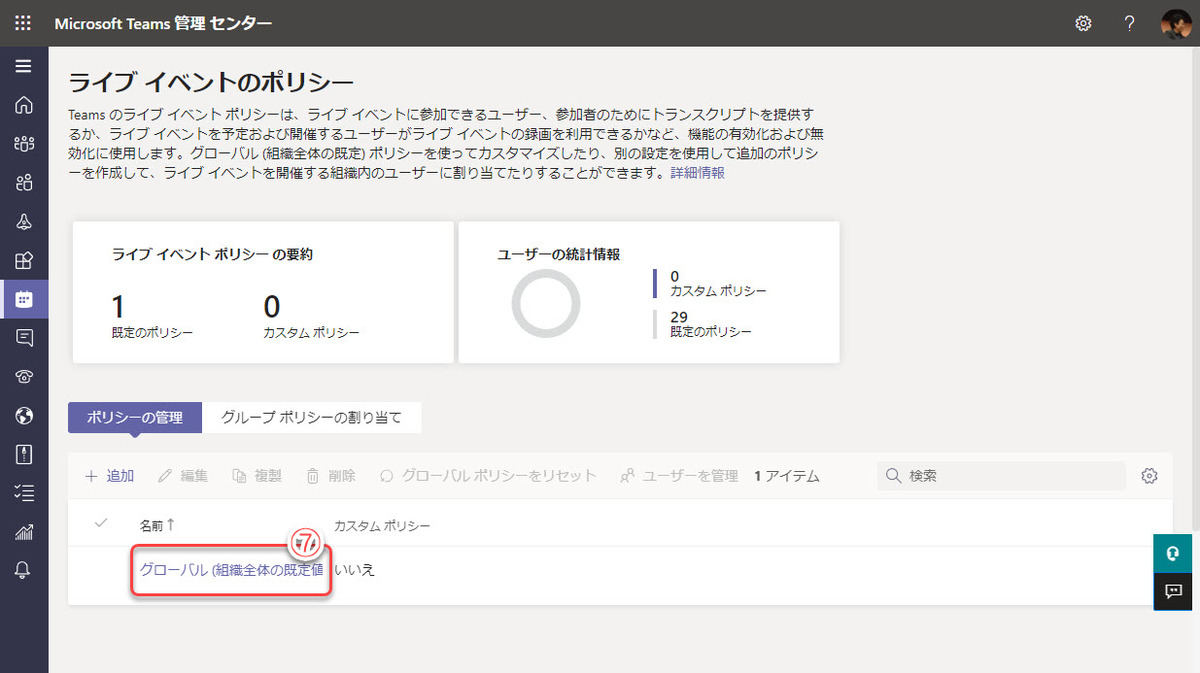Open Locations globe sidebar icon

pos(24,415)
